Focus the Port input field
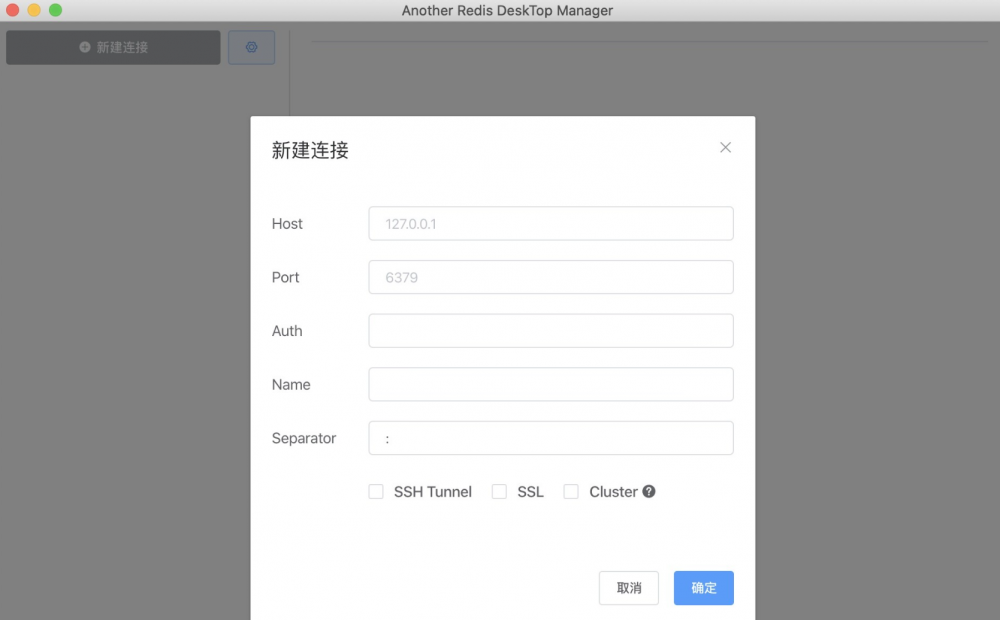 [551, 277]
